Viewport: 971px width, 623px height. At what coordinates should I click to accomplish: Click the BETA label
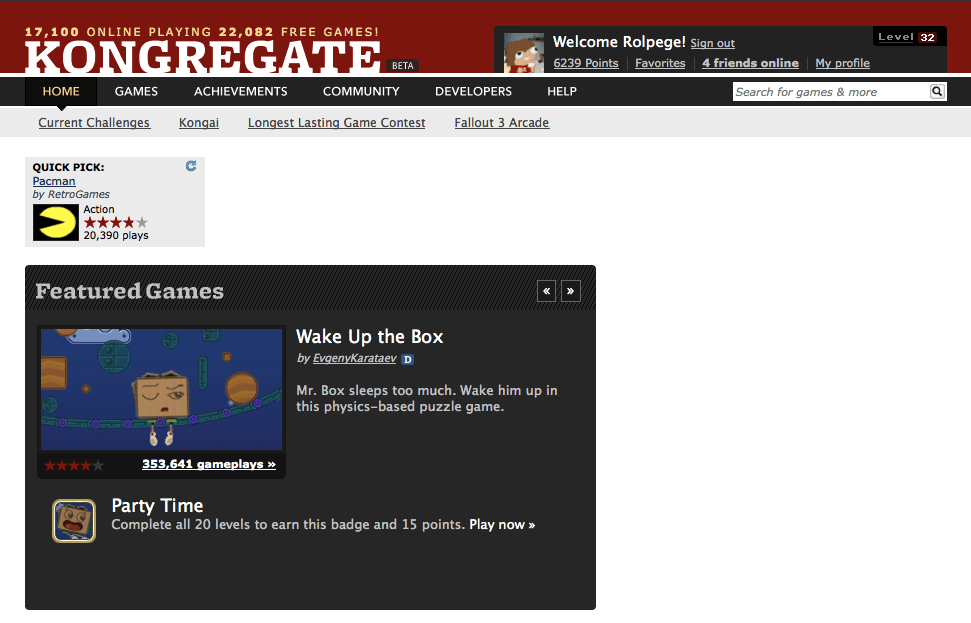tap(403, 66)
